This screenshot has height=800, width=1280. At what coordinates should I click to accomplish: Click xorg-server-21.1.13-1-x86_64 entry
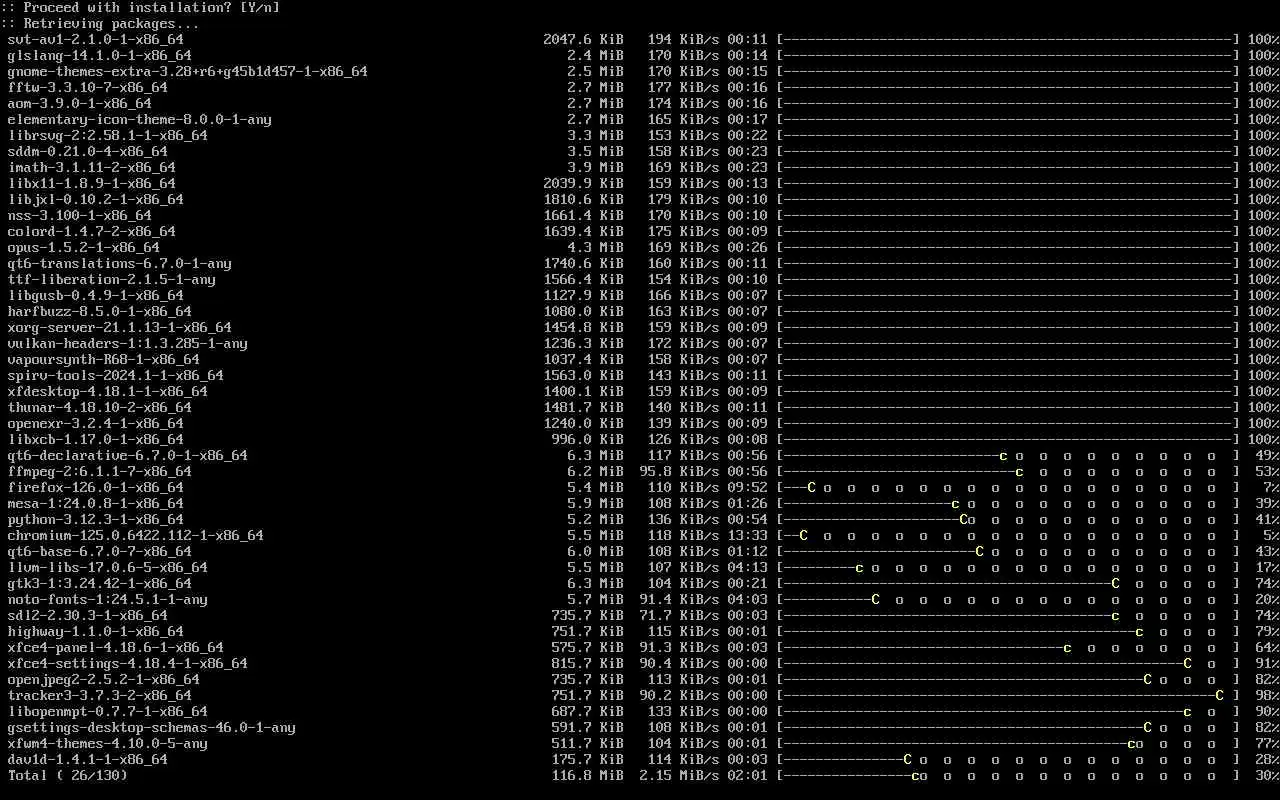120,328
